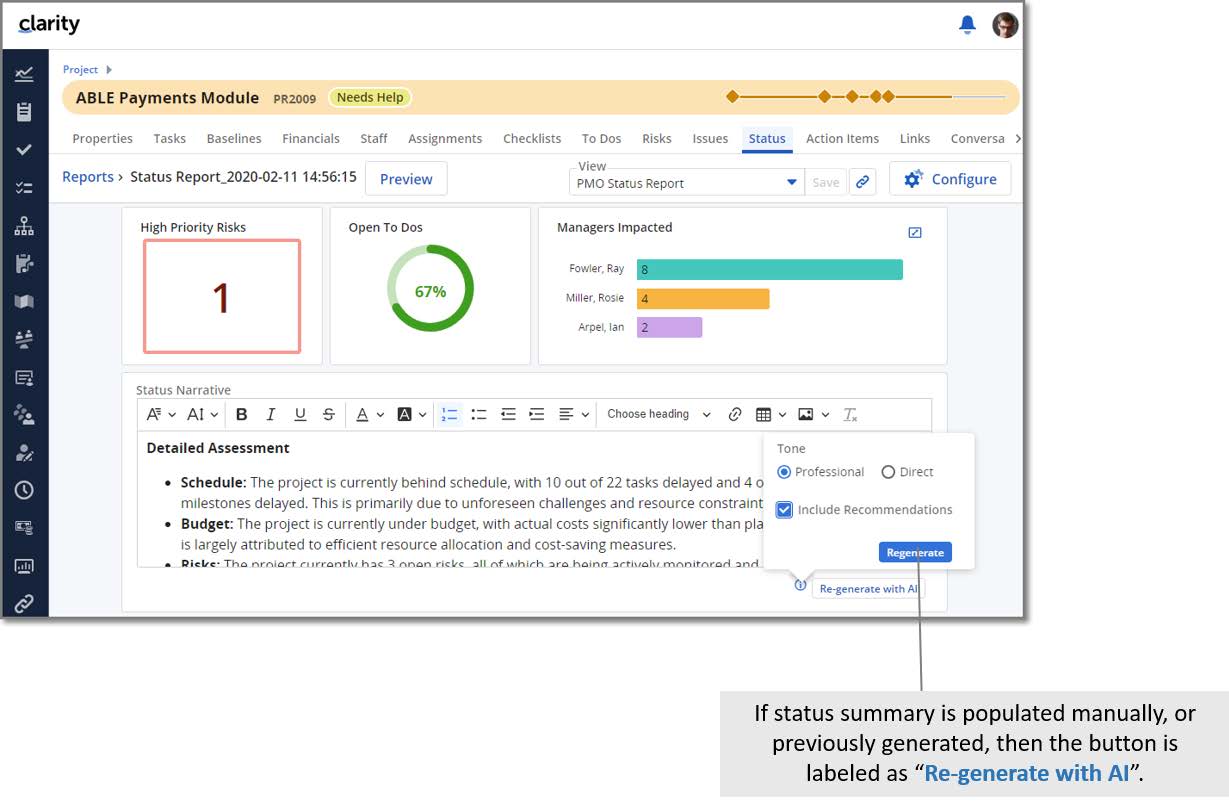Viewport: 1229px width, 804px height.
Task: Open the clock timesheets sidebar icon
Action: tap(24, 490)
